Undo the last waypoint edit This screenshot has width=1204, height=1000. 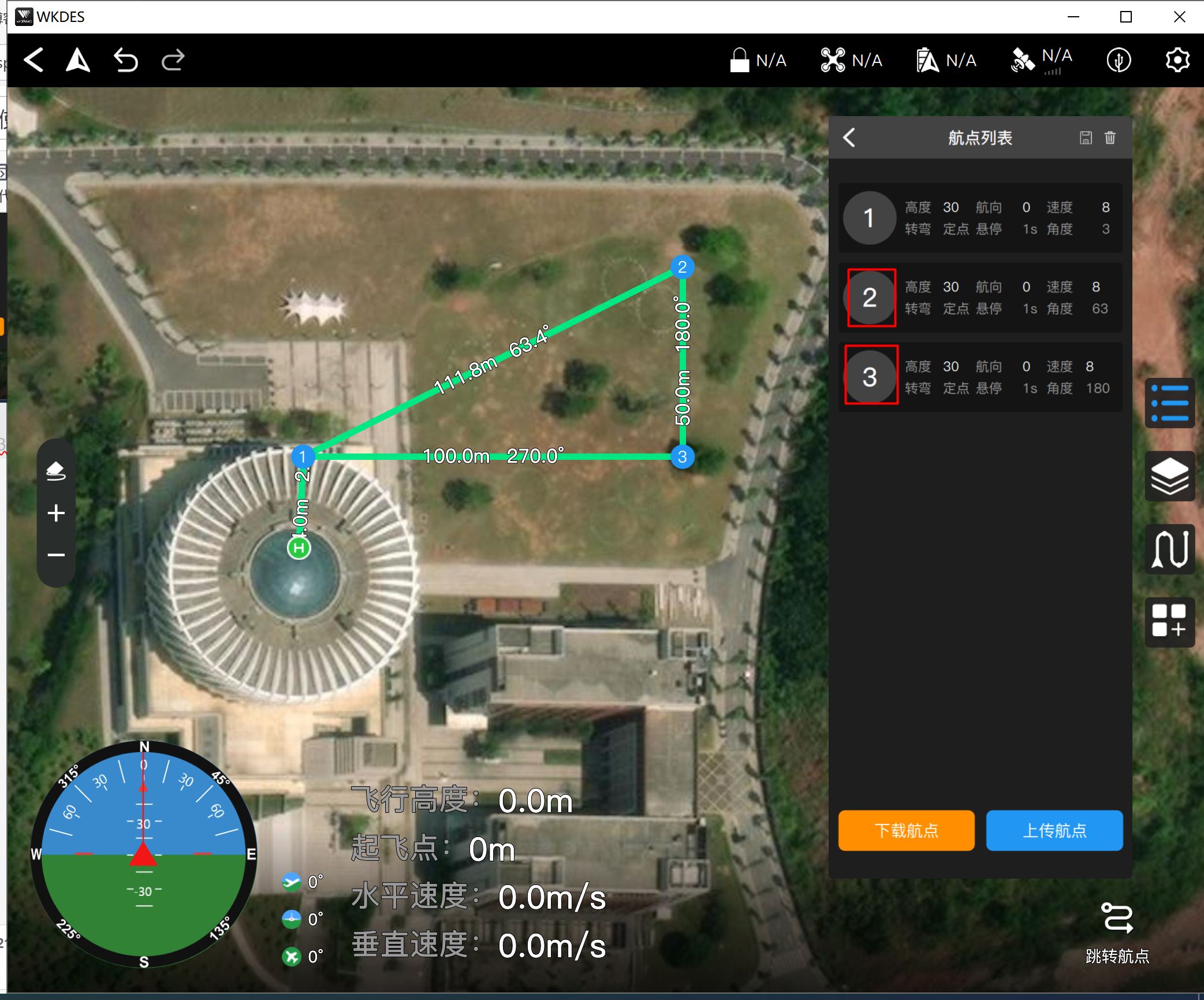click(126, 60)
